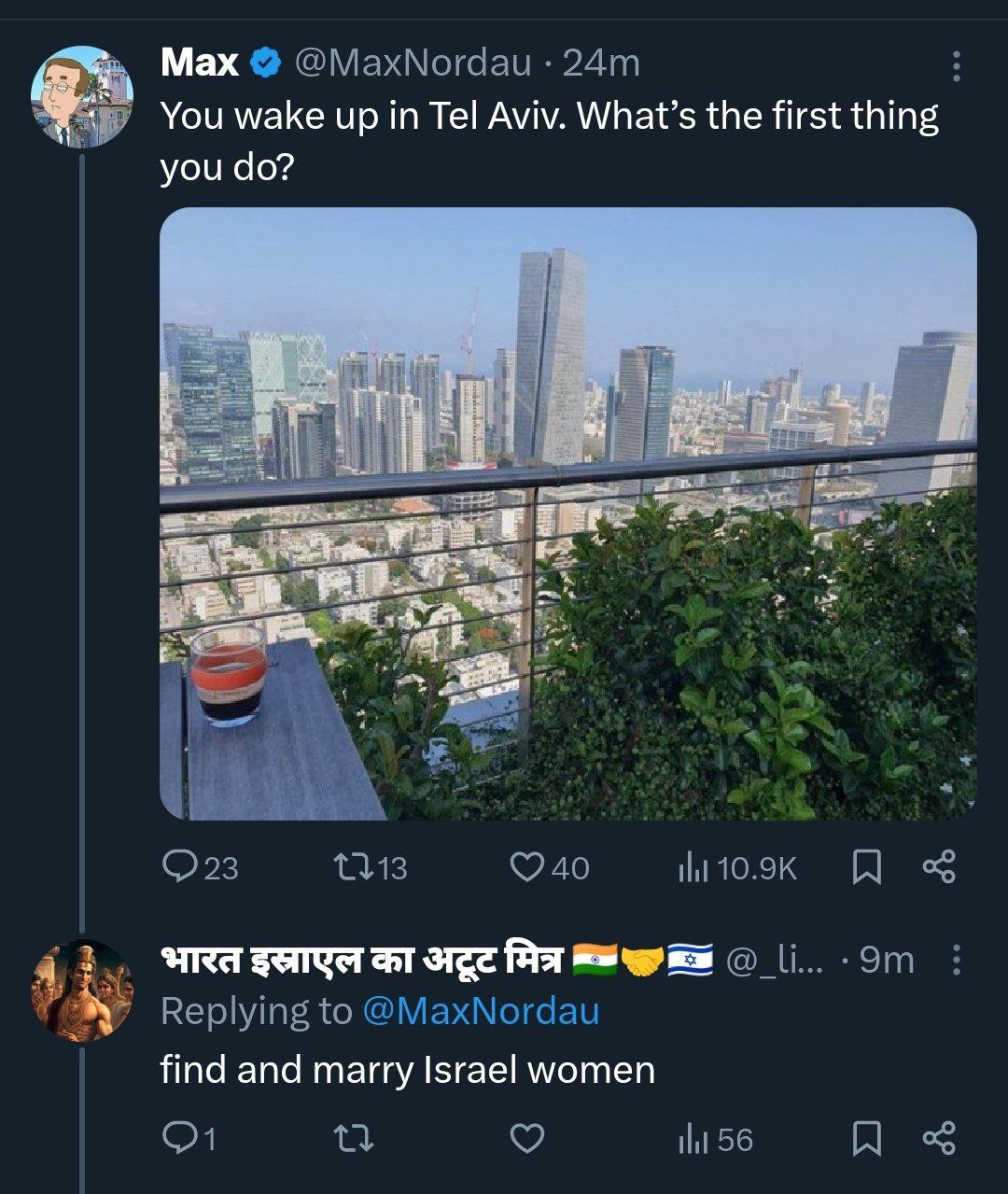This screenshot has width=1008, height=1194.
Task: Share the 'find and marry' reply
Action: 938,1138
